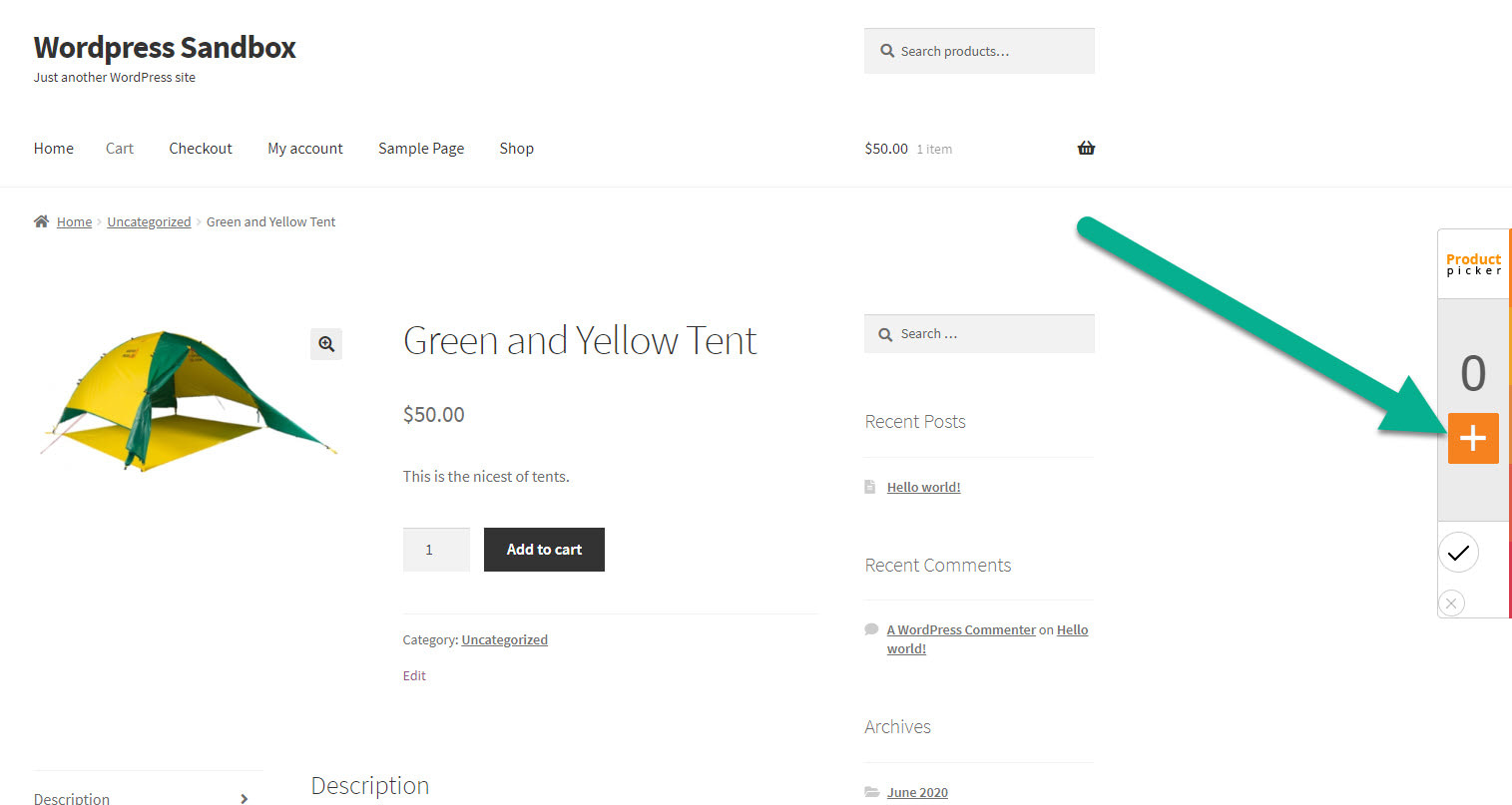This screenshot has height=805, width=1512.
Task: Open the Hello world! recent post link
Action: tap(923, 487)
